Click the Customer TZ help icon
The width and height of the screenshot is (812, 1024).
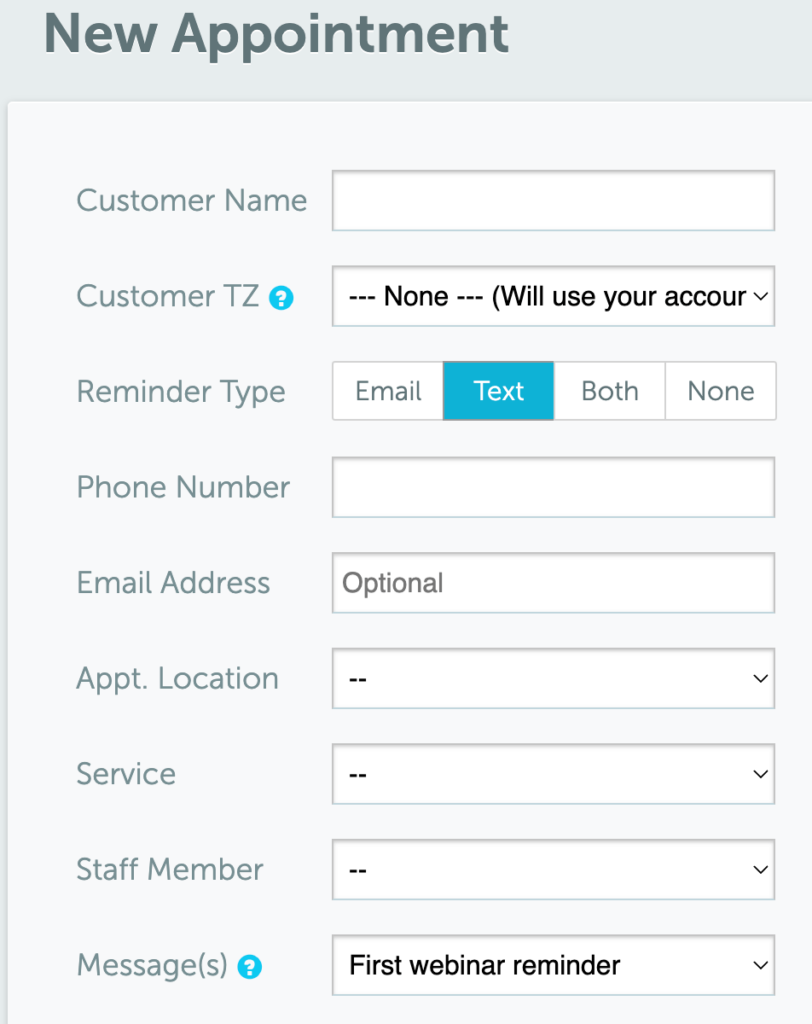coord(281,297)
